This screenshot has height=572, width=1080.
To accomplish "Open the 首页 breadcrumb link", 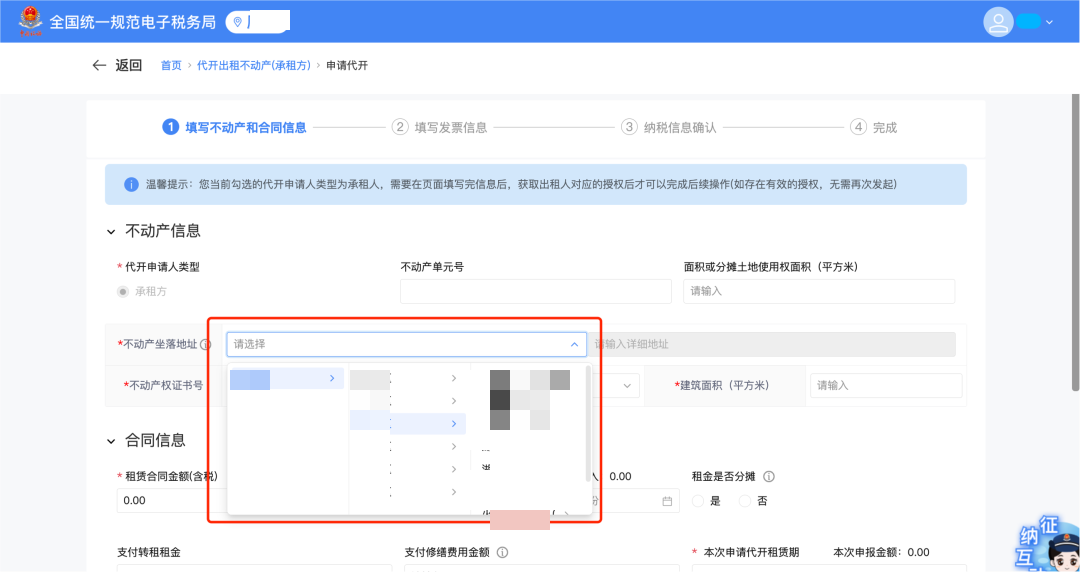I will 171,65.
